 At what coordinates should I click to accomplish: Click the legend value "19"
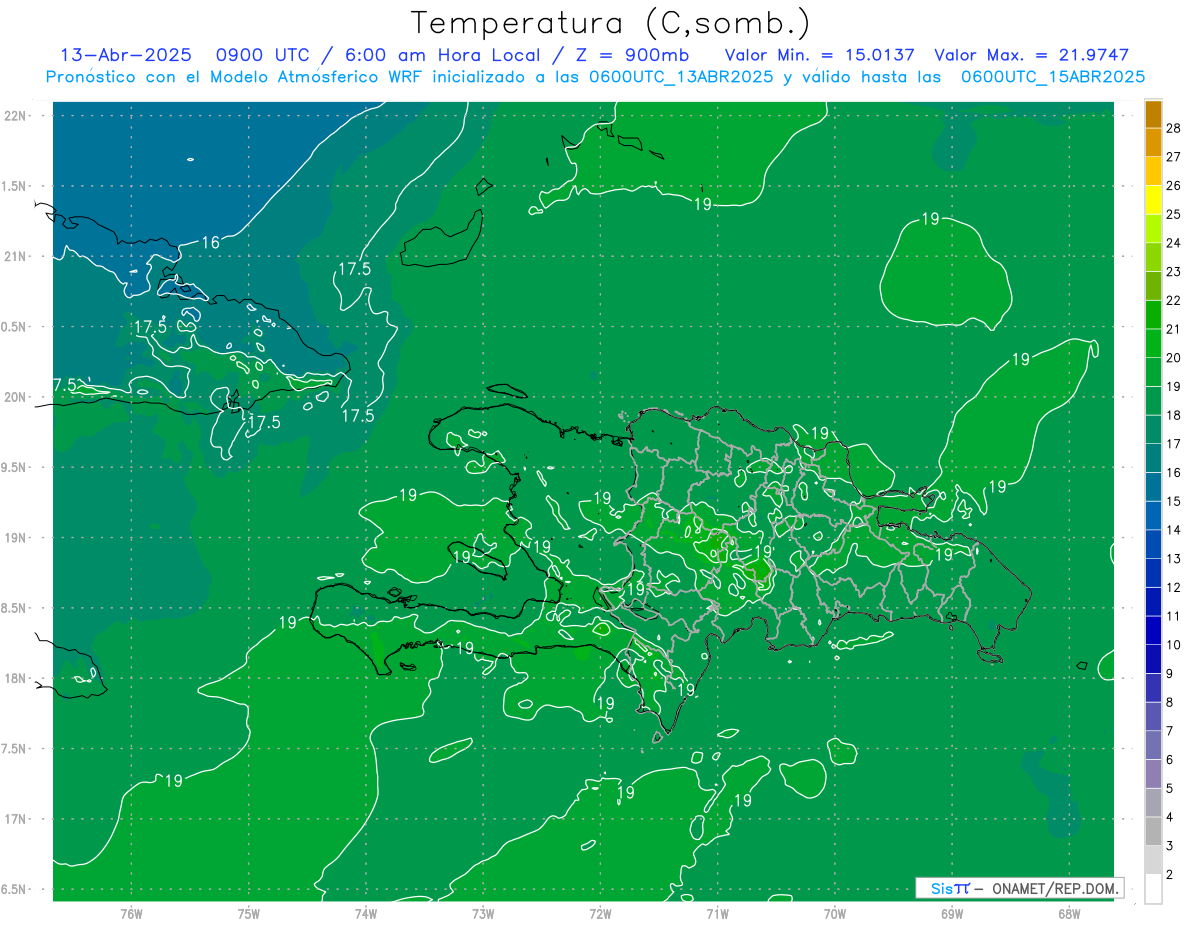1174,386
